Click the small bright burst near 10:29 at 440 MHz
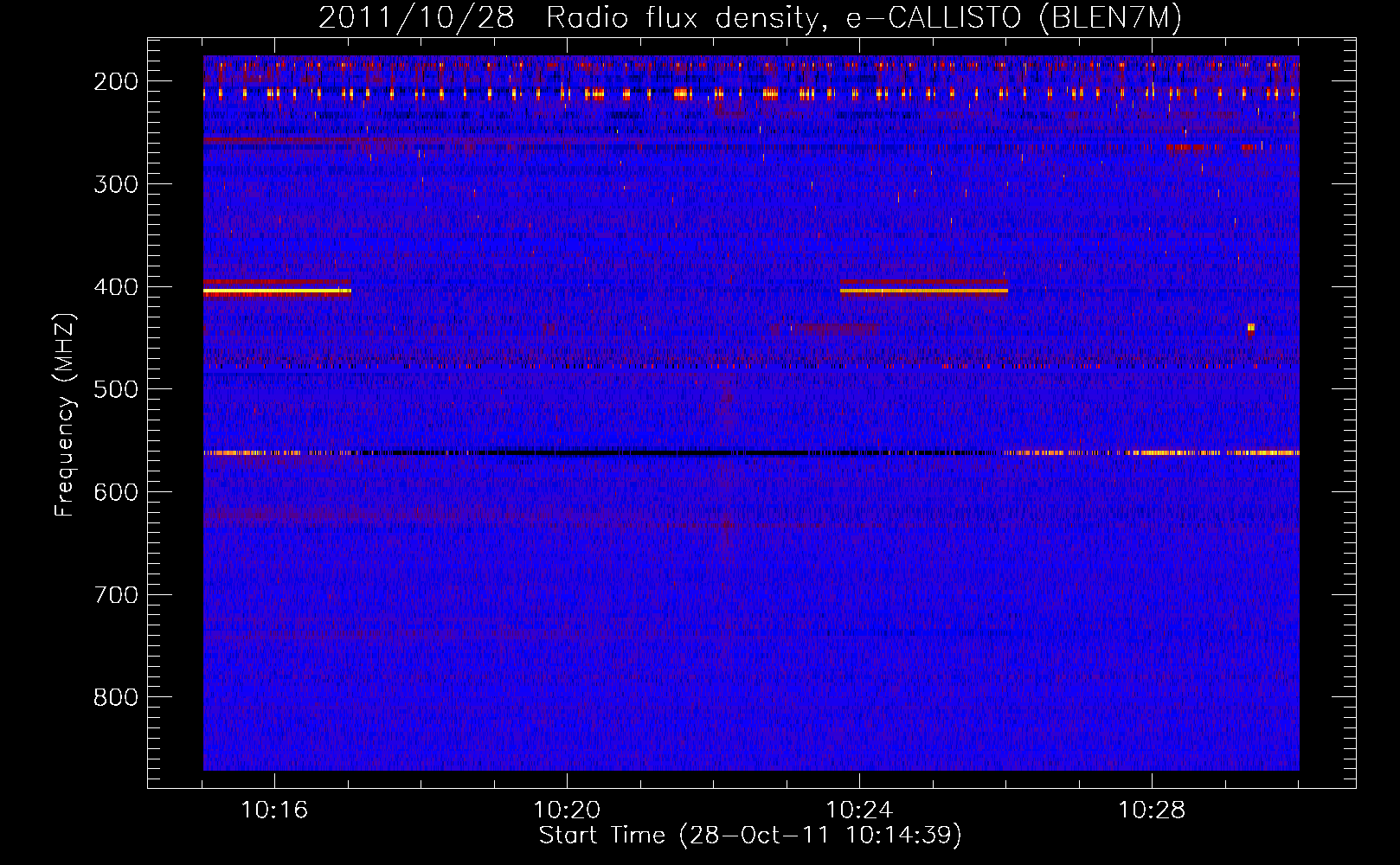Viewport: 1400px width, 865px height. [1251, 328]
